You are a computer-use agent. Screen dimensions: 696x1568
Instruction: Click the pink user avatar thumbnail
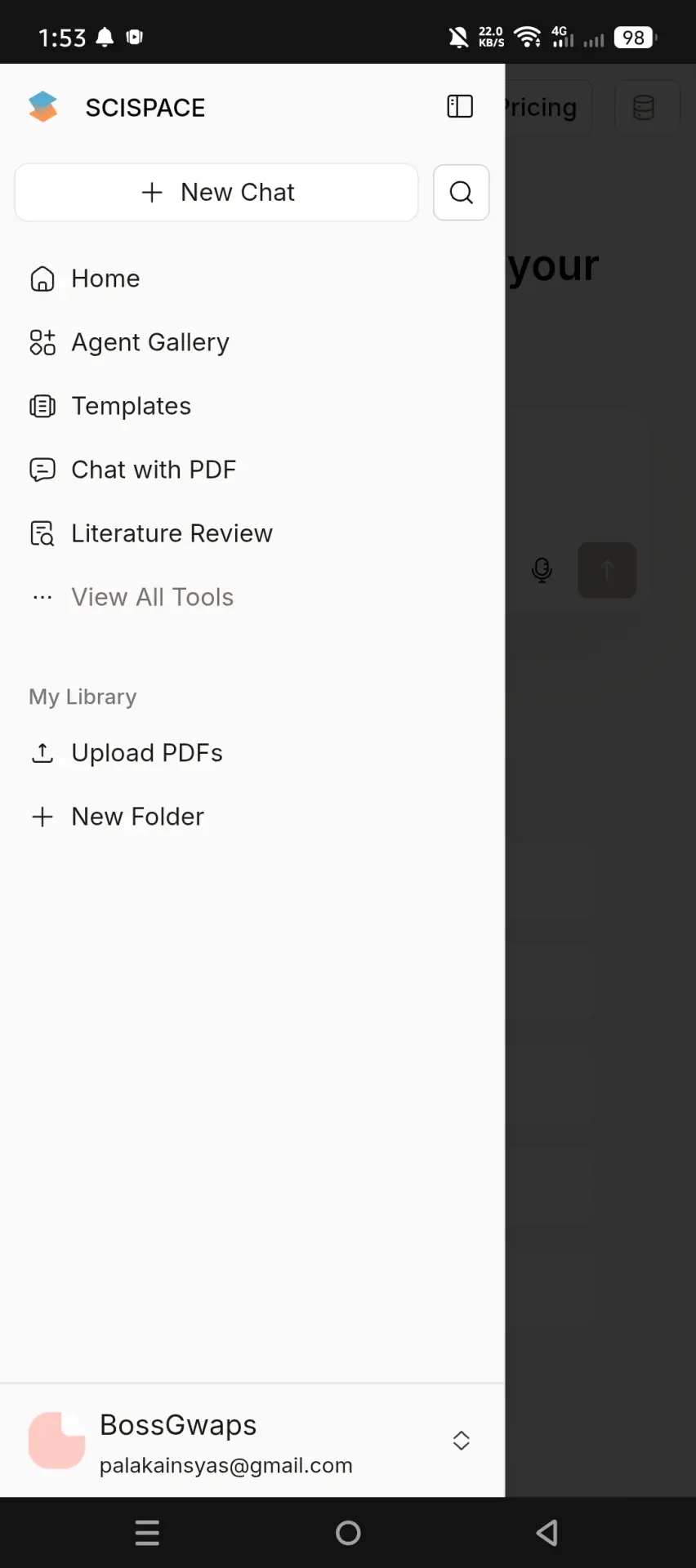tap(56, 1441)
